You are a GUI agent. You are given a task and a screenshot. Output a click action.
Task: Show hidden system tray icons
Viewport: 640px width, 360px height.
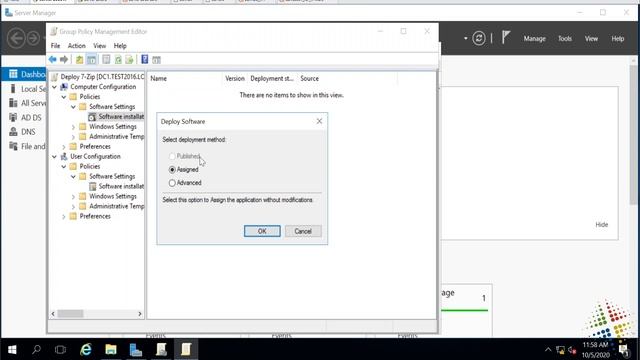click(x=548, y=350)
